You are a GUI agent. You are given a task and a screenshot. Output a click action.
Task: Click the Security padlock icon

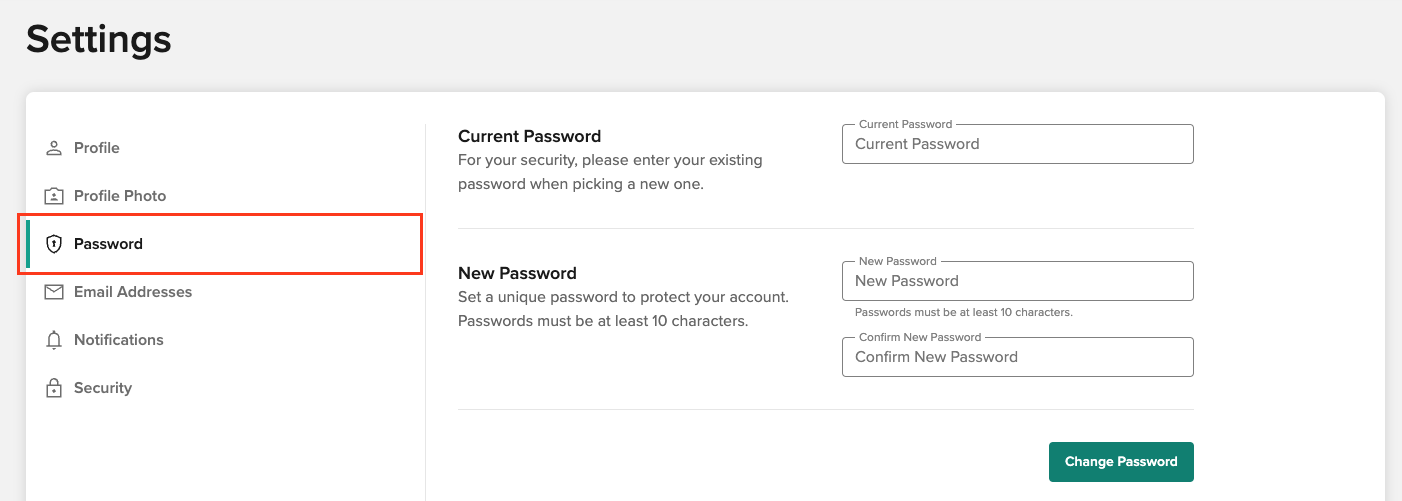54,388
